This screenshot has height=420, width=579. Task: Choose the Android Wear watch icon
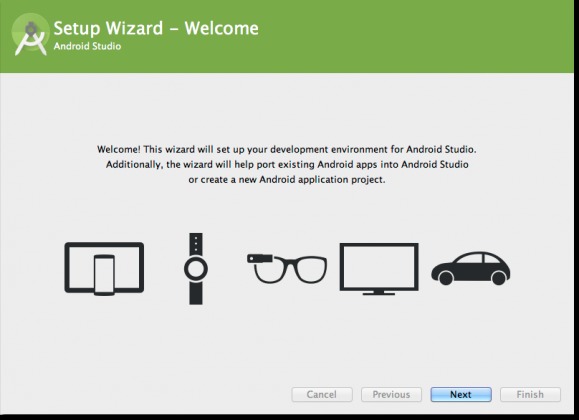click(x=196, y=269)
